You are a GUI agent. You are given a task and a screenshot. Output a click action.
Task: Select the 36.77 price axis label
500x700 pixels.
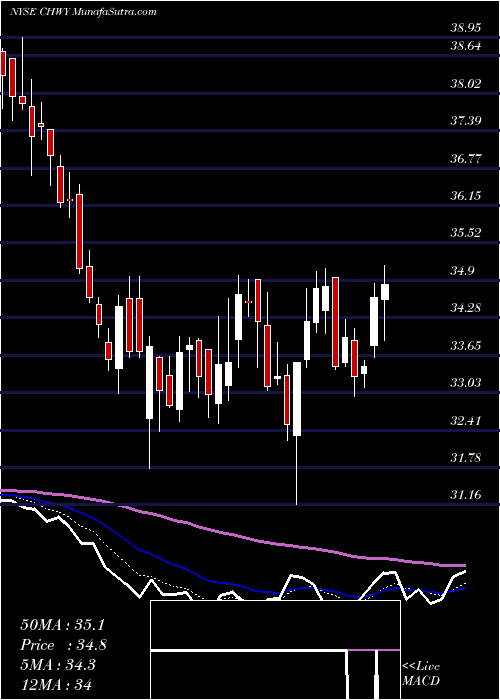[x=466, y=158]
